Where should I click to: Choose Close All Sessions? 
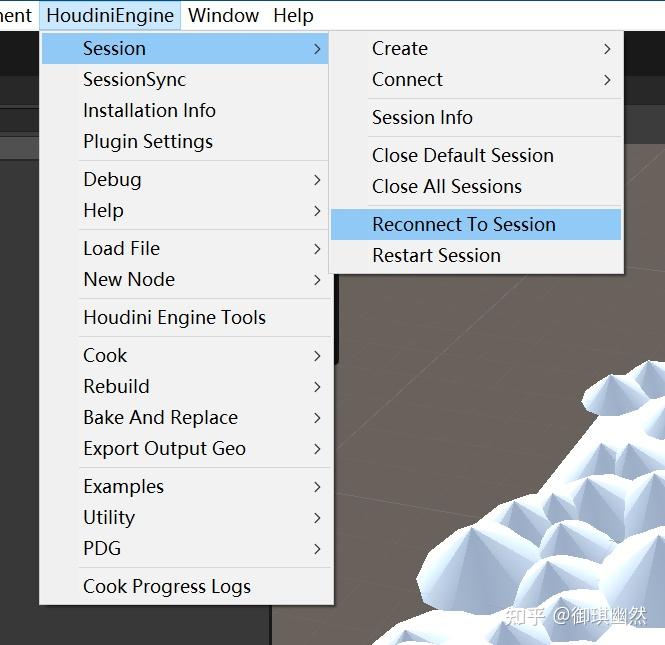tap(447, 186)
